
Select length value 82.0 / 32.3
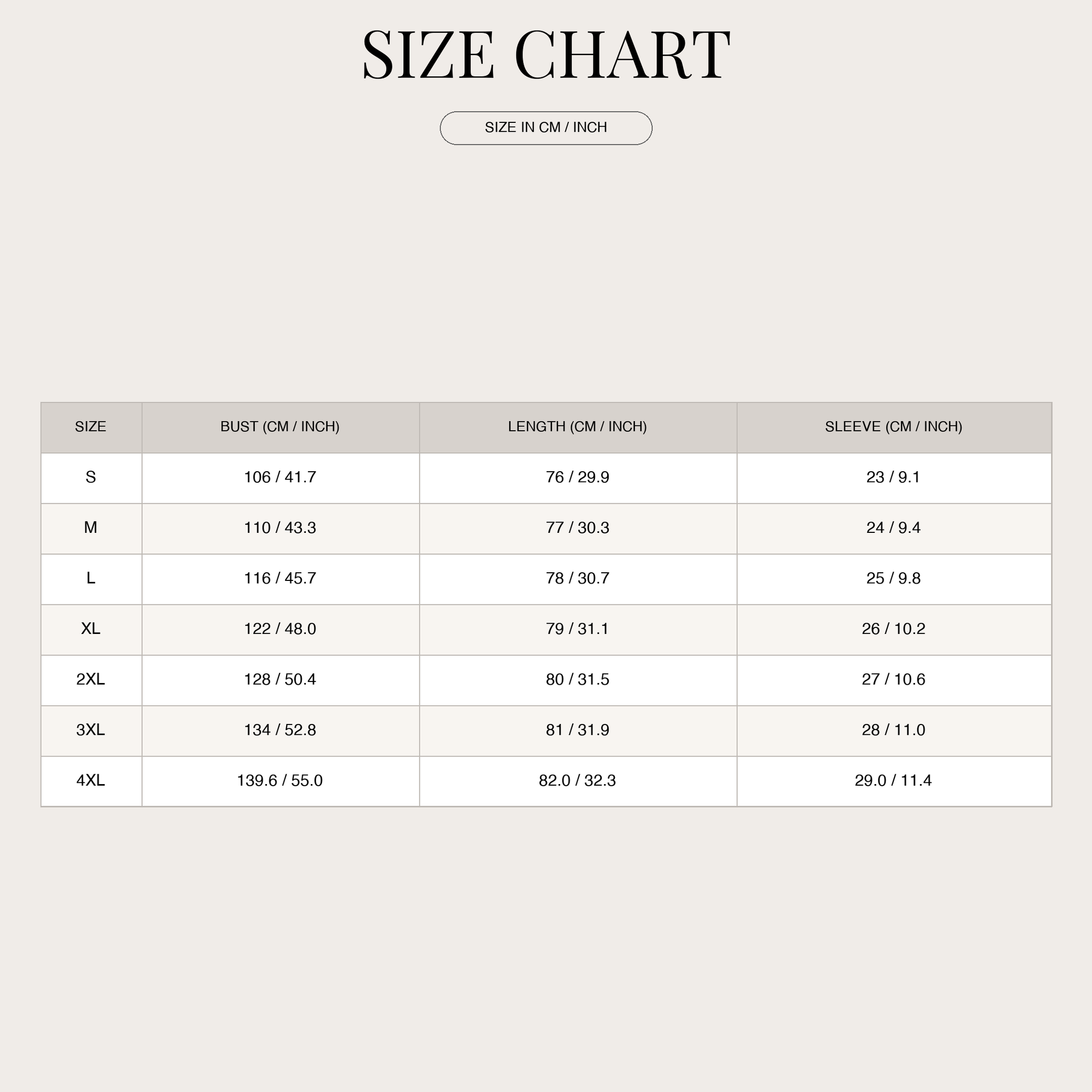pyautogui.click(x=577, y=781)
